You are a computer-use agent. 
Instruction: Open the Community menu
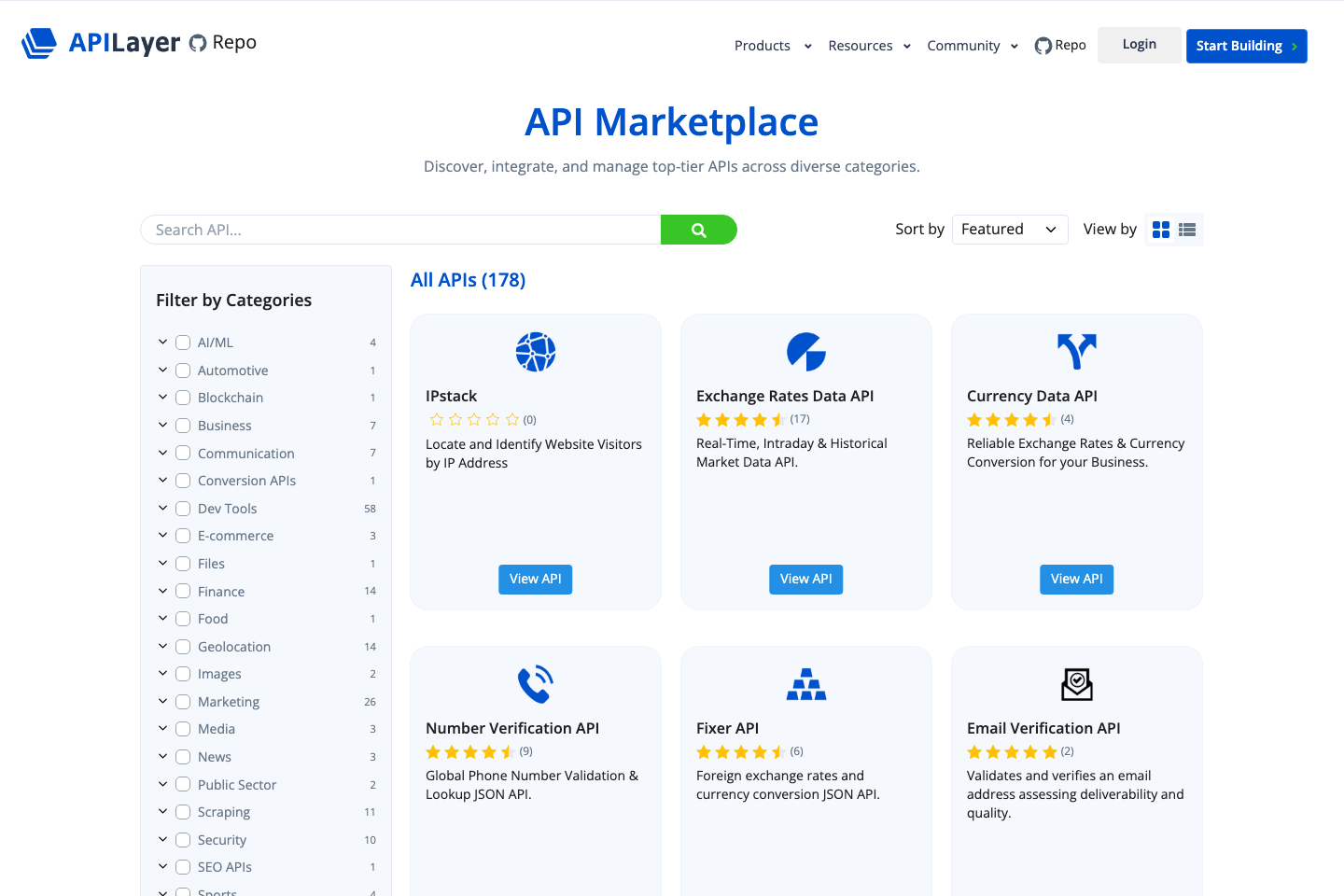point(963,45)
